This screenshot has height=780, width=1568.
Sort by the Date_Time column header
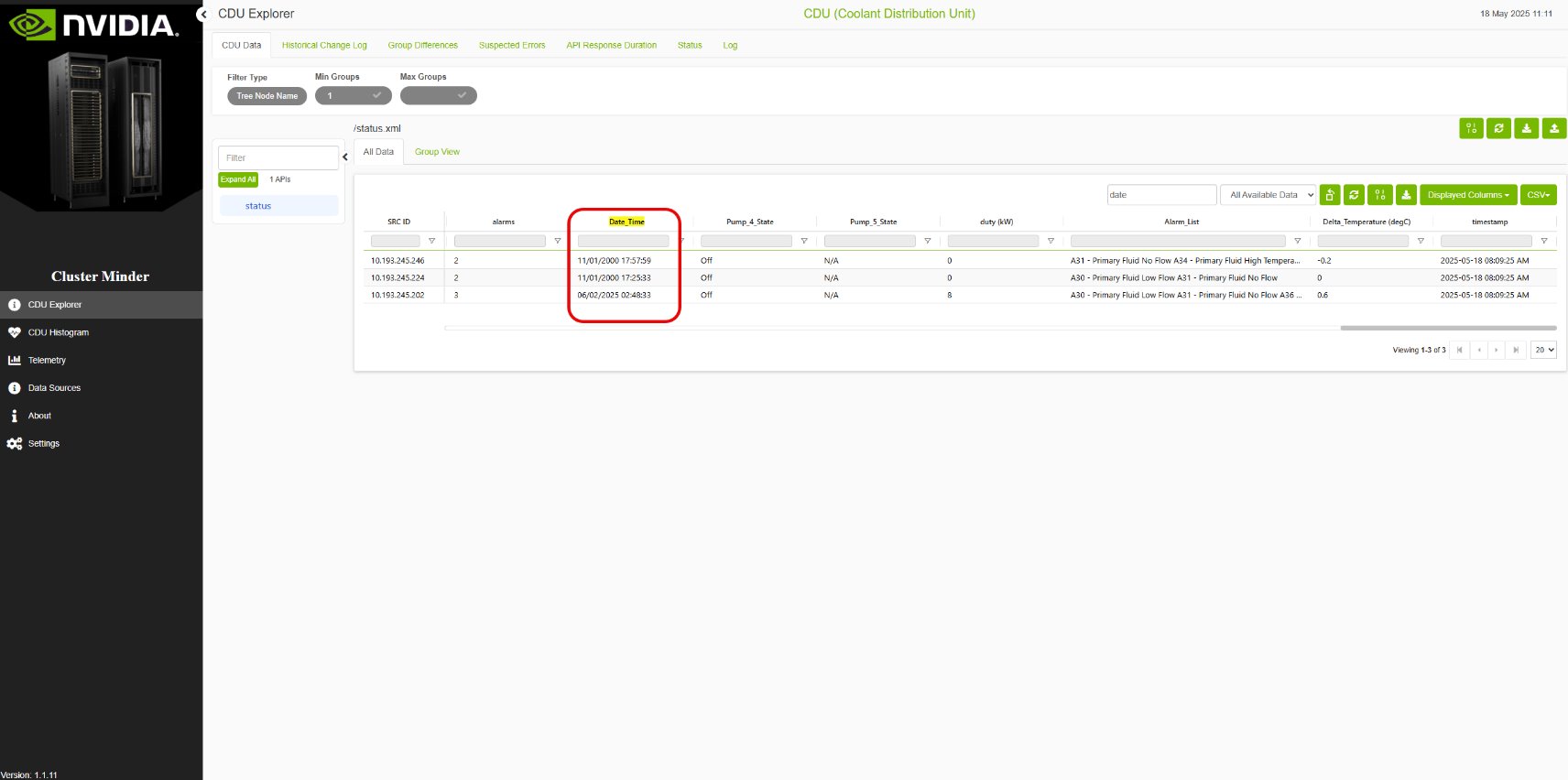[626, 222]
